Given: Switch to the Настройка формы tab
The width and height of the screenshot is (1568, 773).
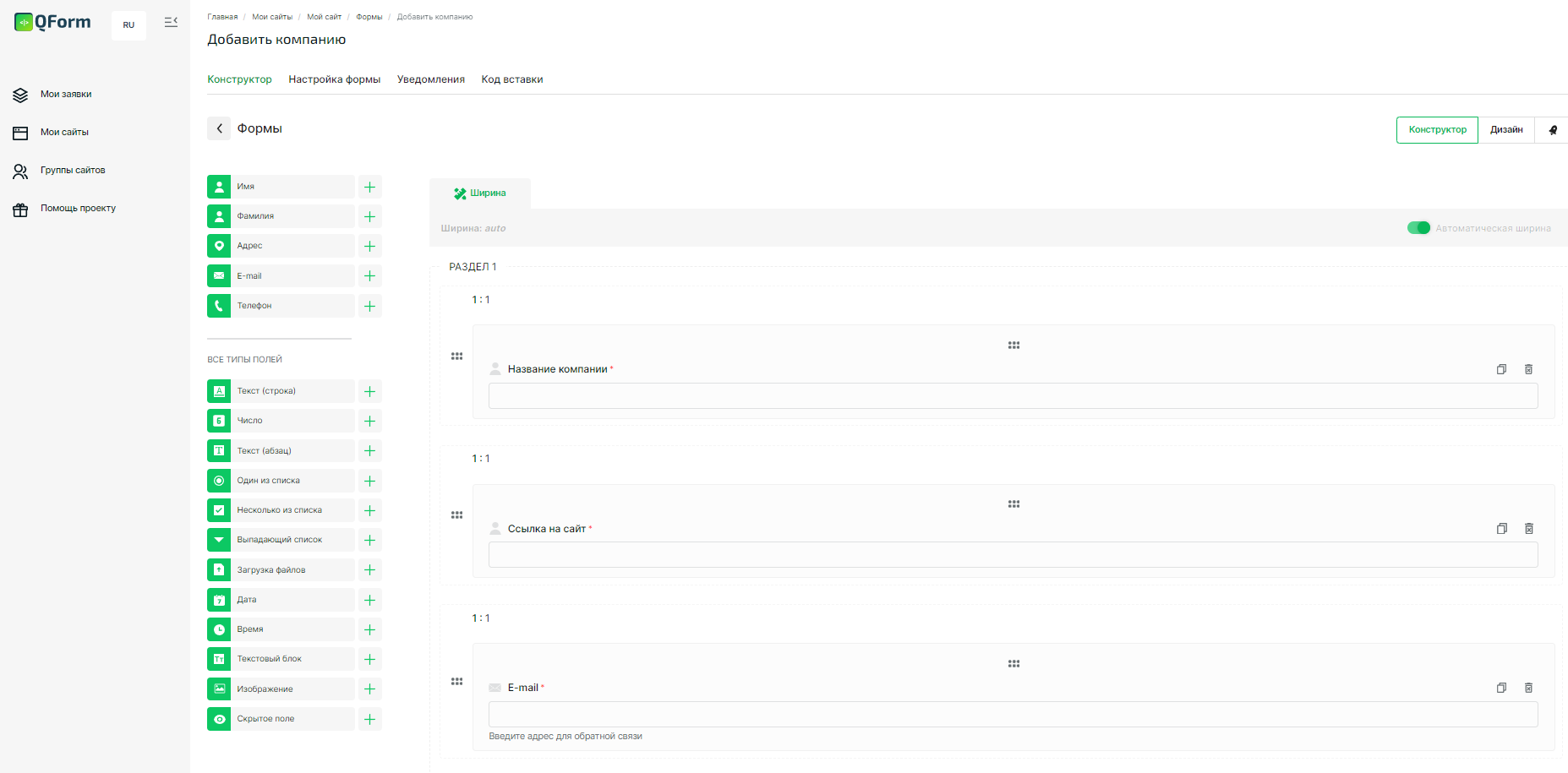Looking at the screenshot, I should (334, 79).
